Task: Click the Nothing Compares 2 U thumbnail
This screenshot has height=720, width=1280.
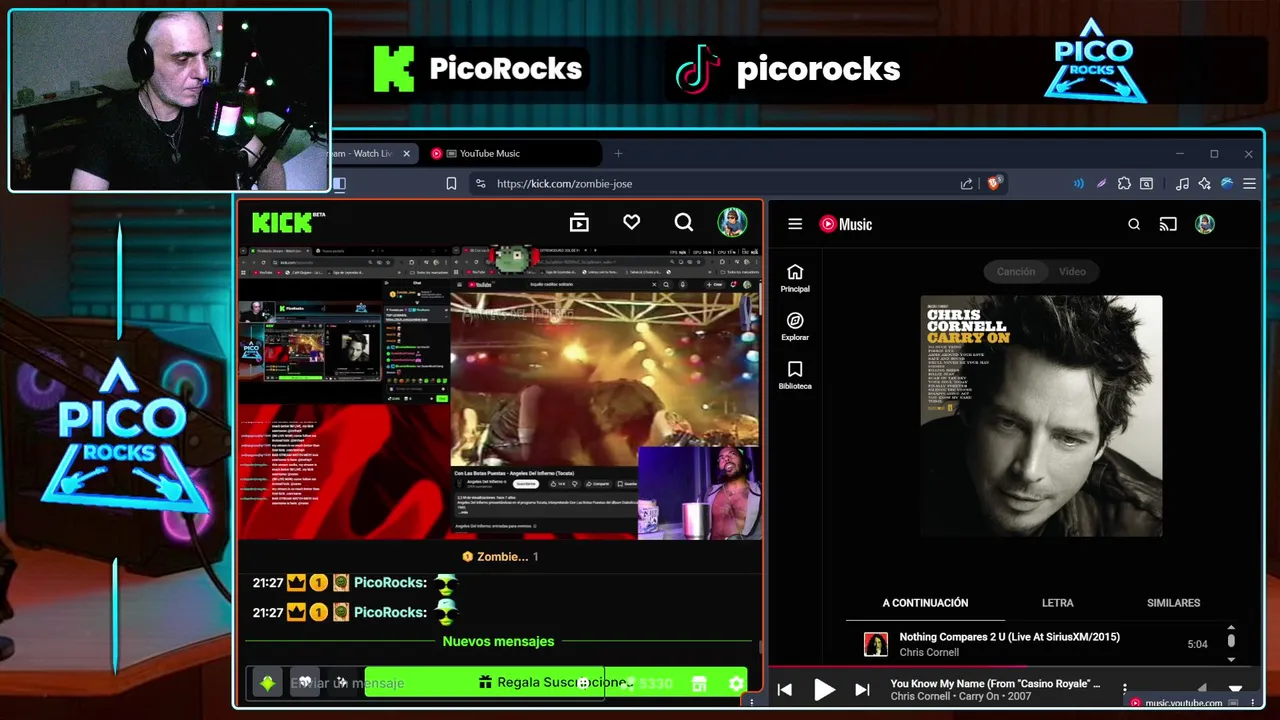Action: (x=876, y=644)
